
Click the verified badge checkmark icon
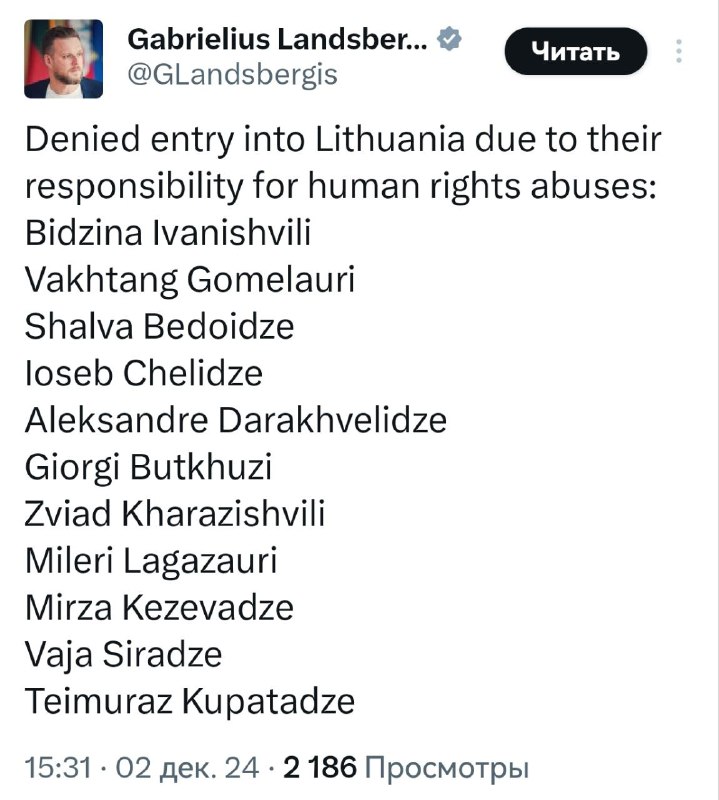pyautogui.click(x=449, y=39)
